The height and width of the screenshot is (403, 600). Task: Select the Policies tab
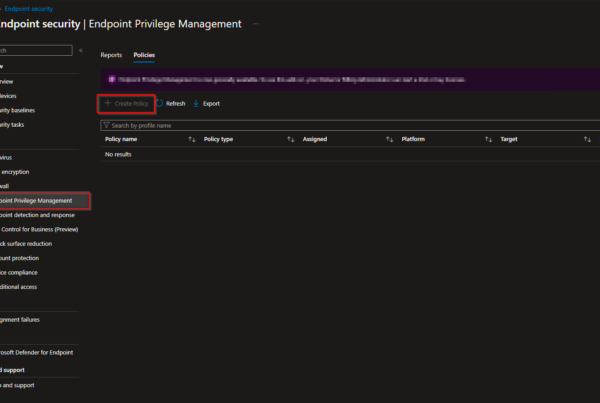coord(144,55)
